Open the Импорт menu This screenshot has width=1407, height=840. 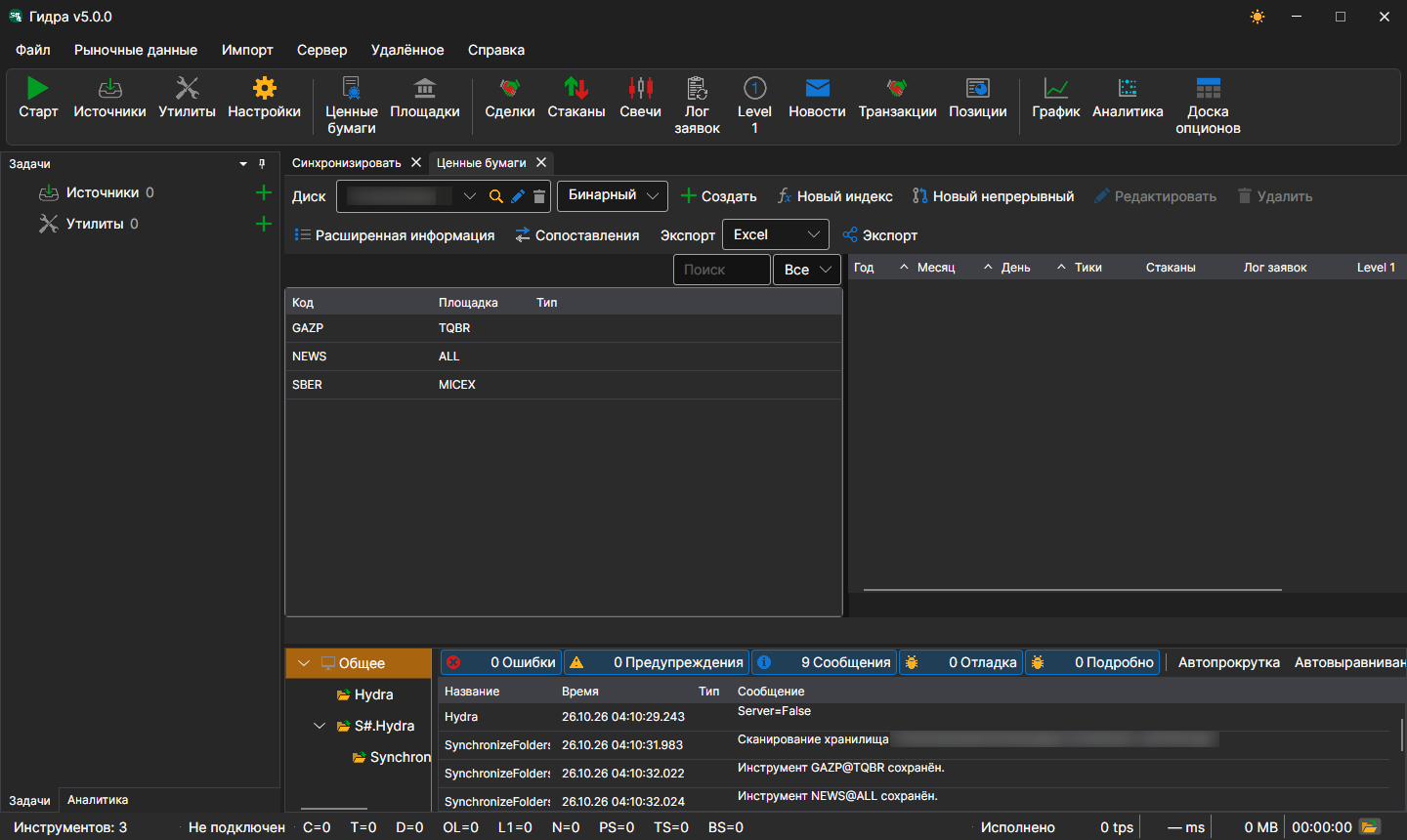point(247,50)
